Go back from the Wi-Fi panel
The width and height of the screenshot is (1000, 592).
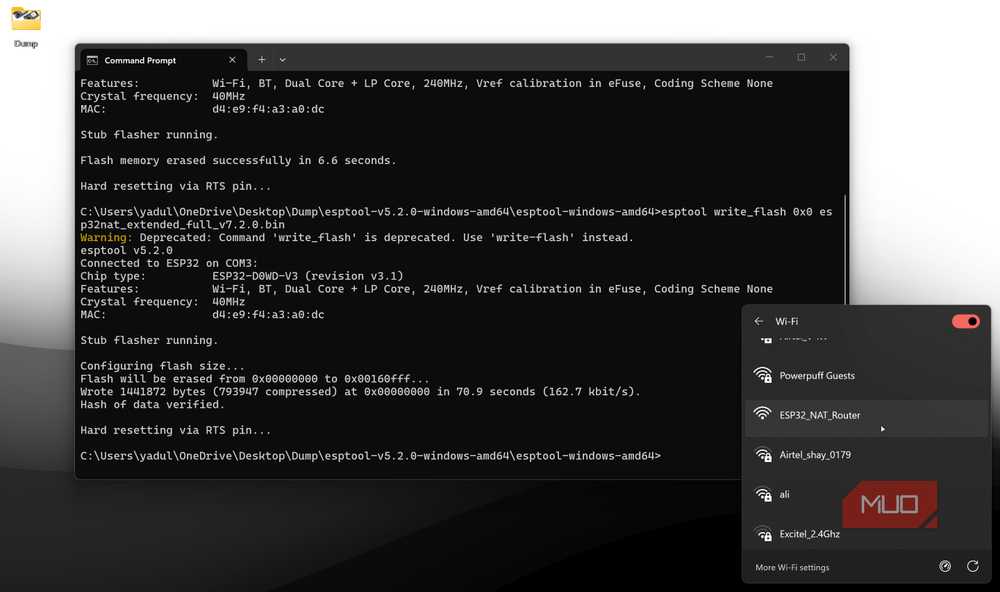pyautogui.click(x=758, y=322)
